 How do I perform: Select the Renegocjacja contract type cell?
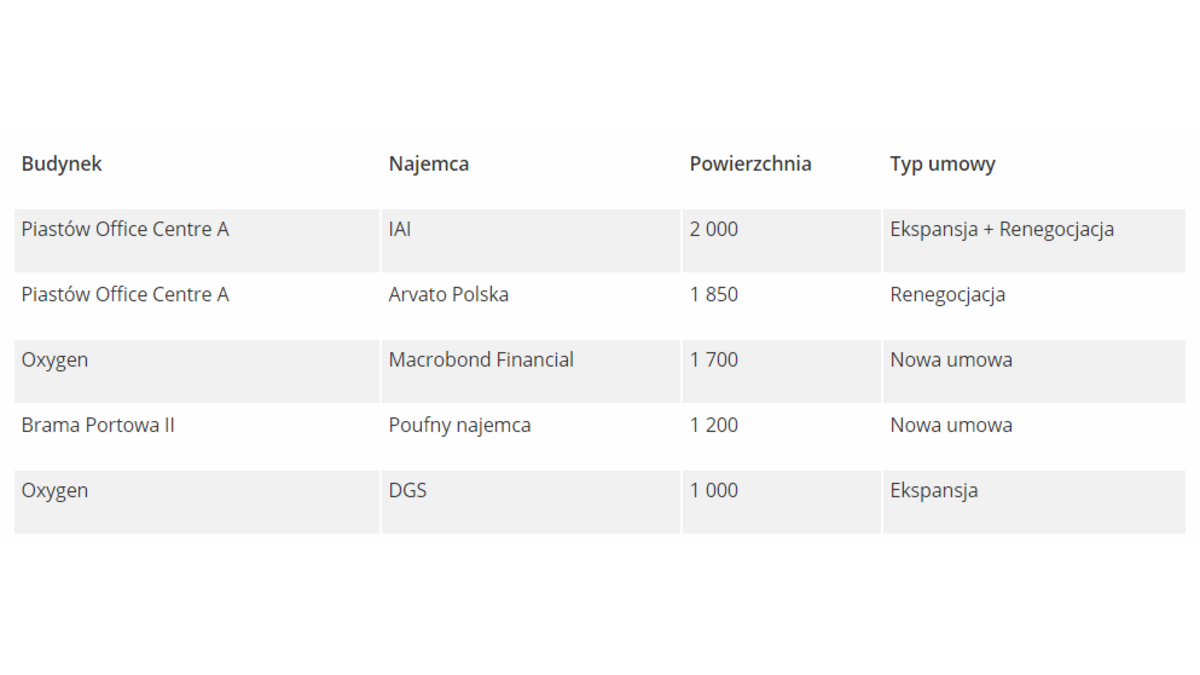947,295
